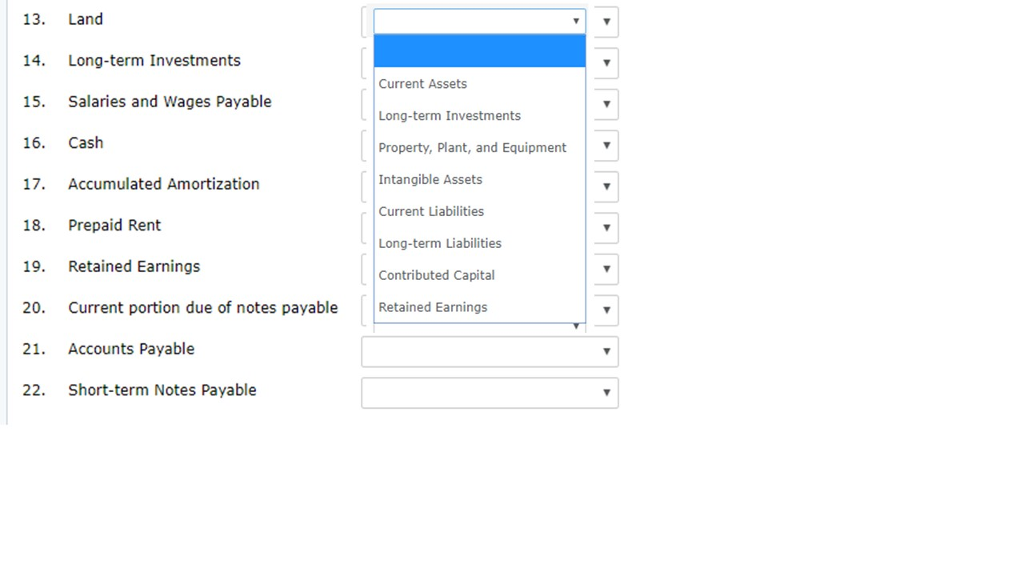Viewport: 1024px width, 576px height.
Task: Expand dropdown arrow for Salaries and Wages Payable
Action: tap(607, 104)
